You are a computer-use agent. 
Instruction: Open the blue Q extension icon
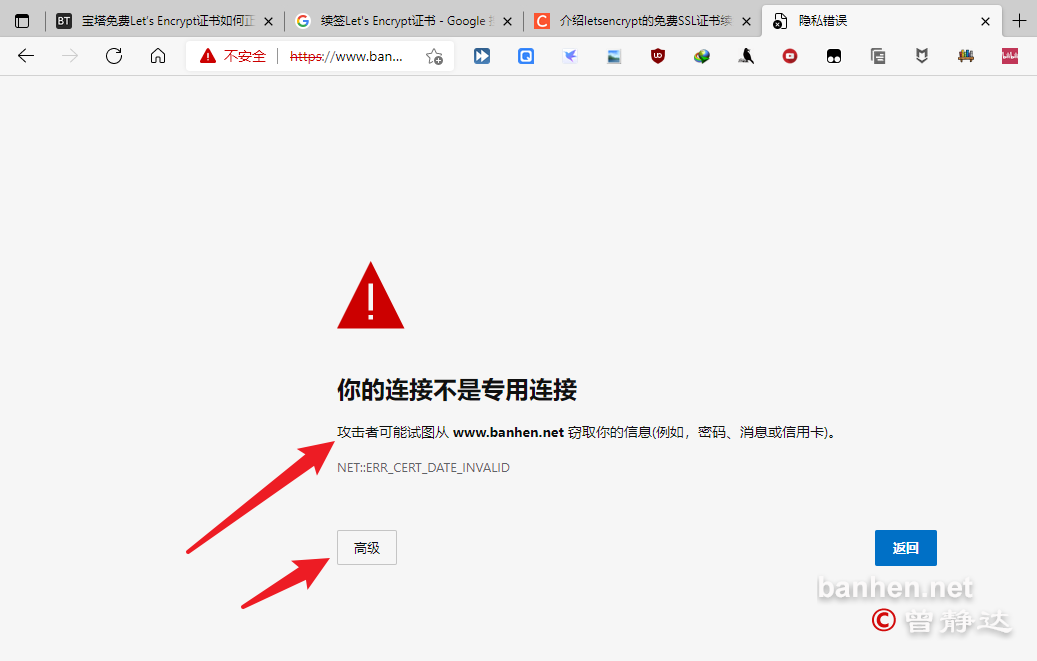click(526, 56)
